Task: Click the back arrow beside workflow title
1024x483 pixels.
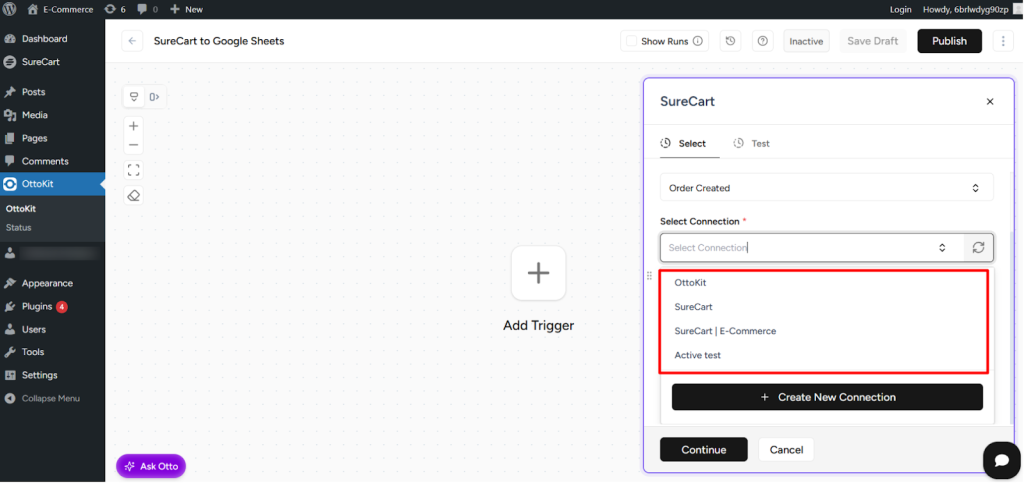Action: 132,41
